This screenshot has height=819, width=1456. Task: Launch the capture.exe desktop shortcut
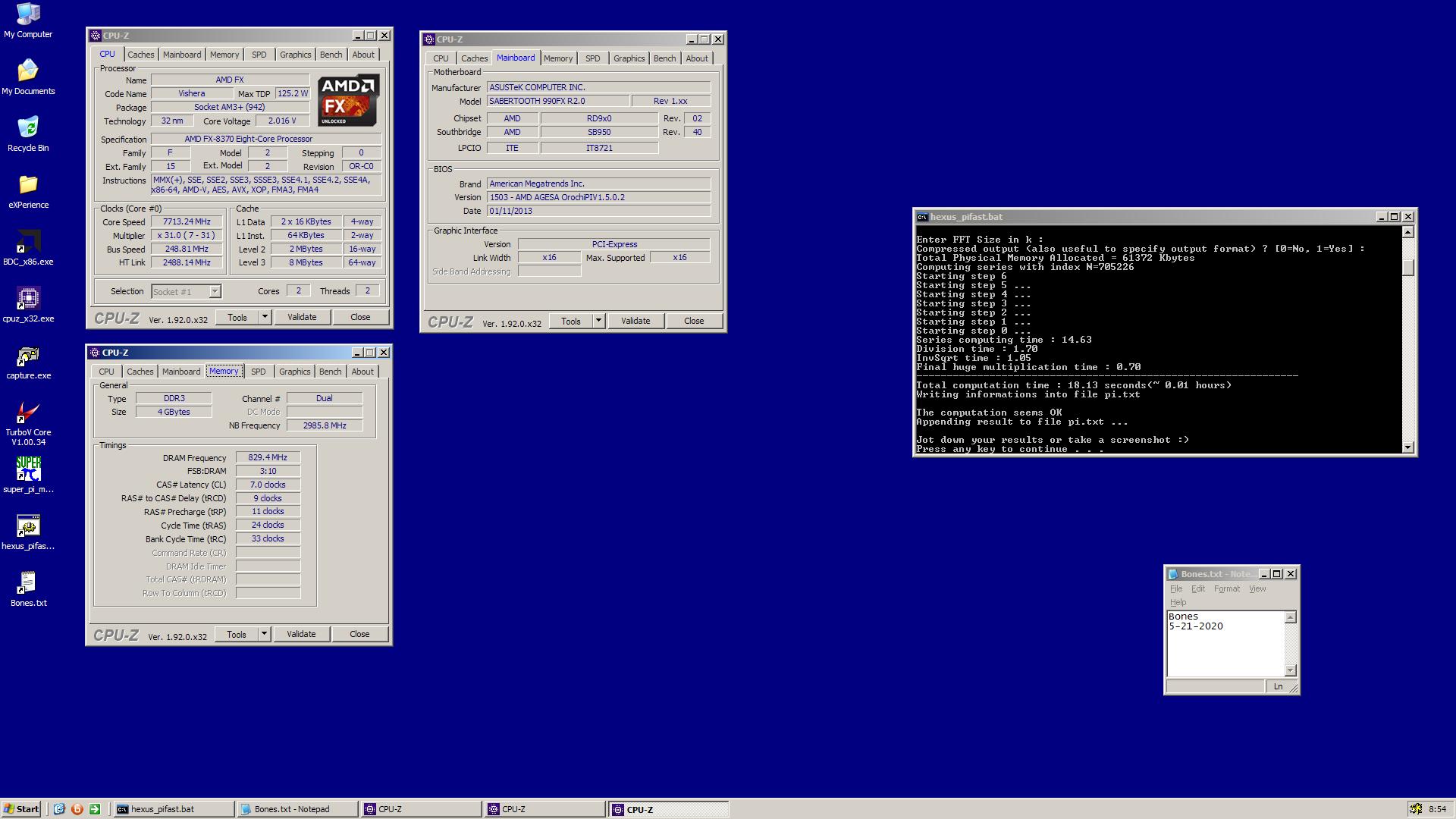[x=28, y=361]
